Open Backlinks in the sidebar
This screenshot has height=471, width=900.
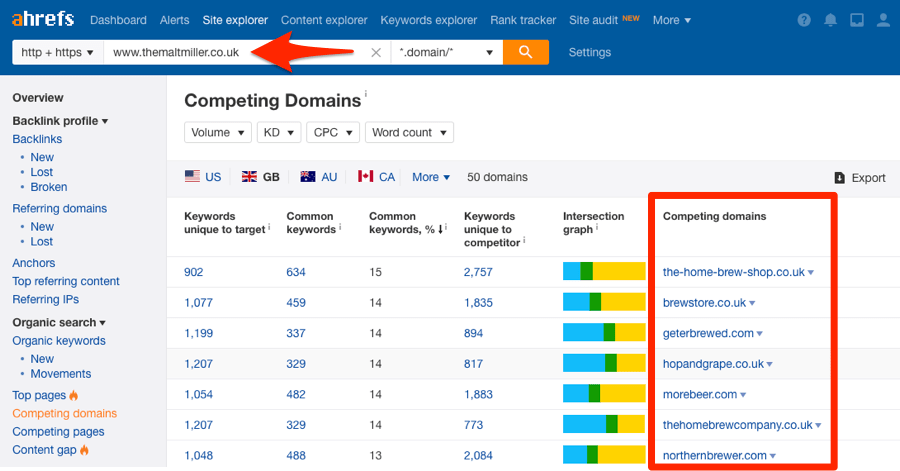click(x=37, y=139)
